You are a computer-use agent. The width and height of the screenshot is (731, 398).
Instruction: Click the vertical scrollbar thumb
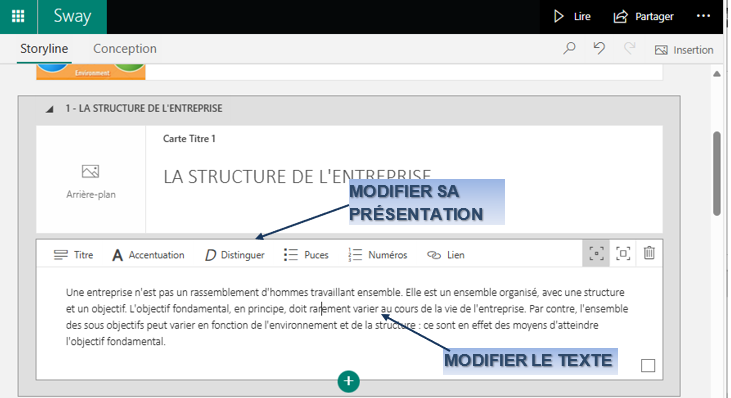pyautogui.click(x=717, y=174)
